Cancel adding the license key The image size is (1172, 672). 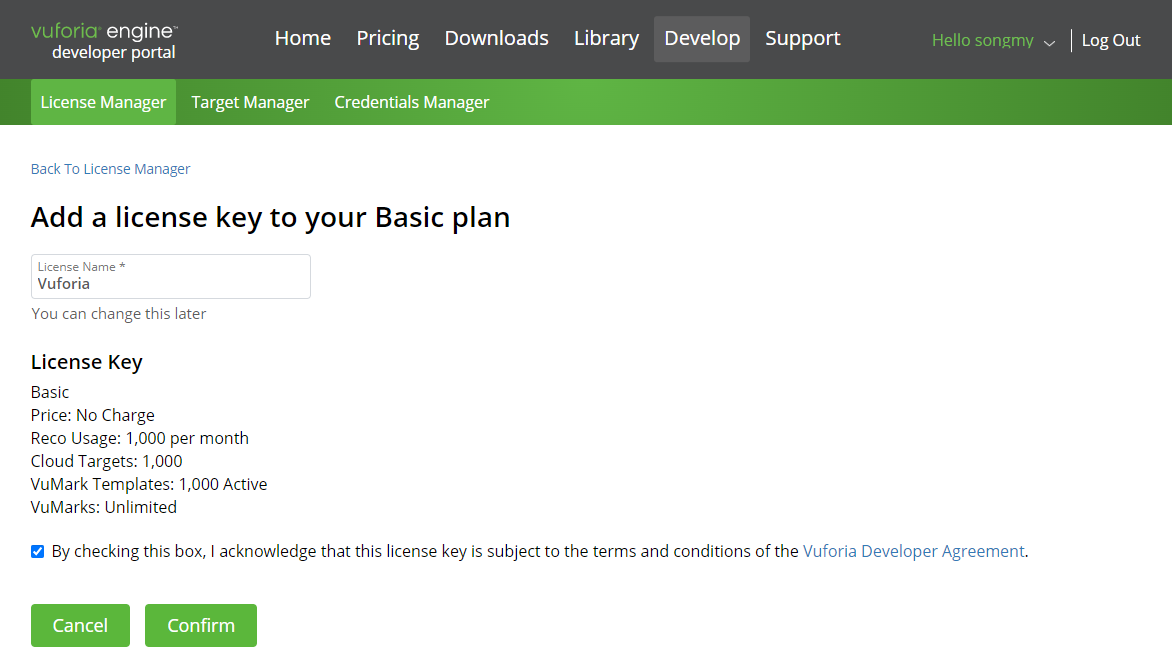pos(80,626)
